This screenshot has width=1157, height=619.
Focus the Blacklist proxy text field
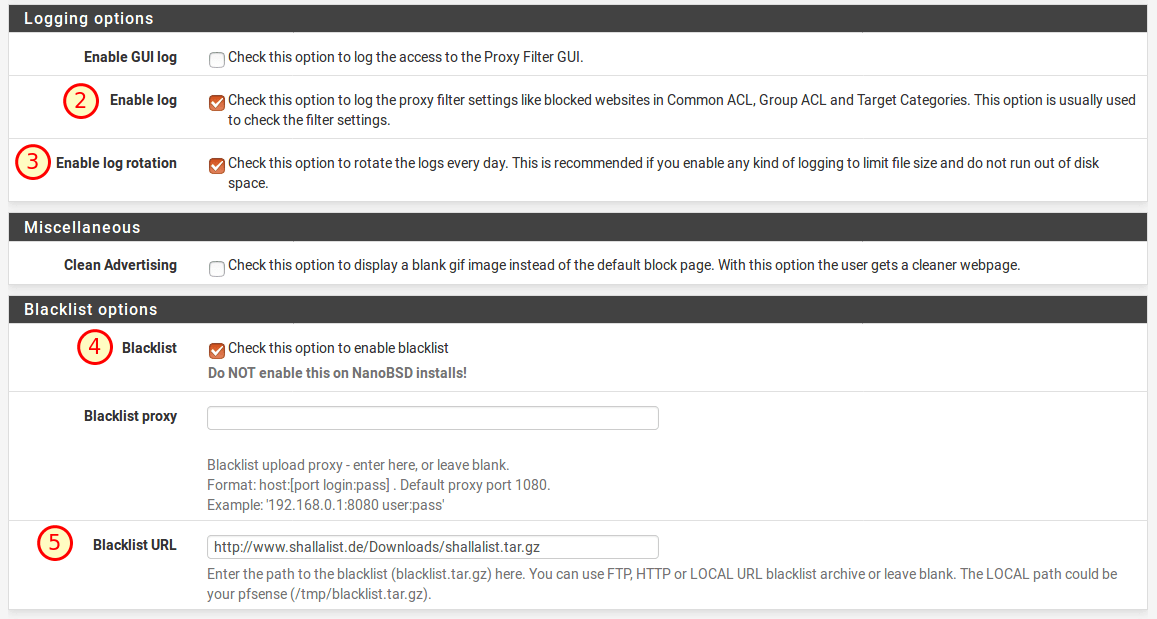(x=432, y=418)
